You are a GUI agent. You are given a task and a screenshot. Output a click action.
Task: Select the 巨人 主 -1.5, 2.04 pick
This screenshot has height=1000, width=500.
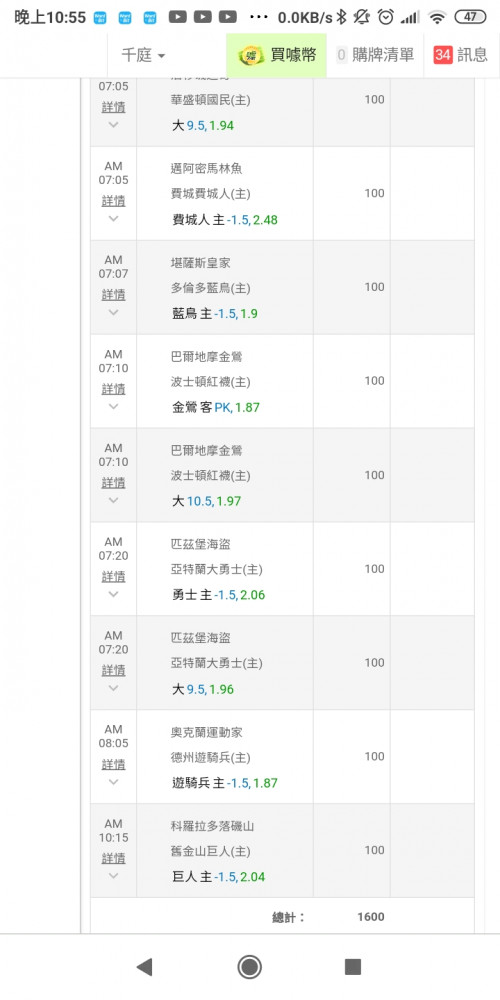(219, 877)
